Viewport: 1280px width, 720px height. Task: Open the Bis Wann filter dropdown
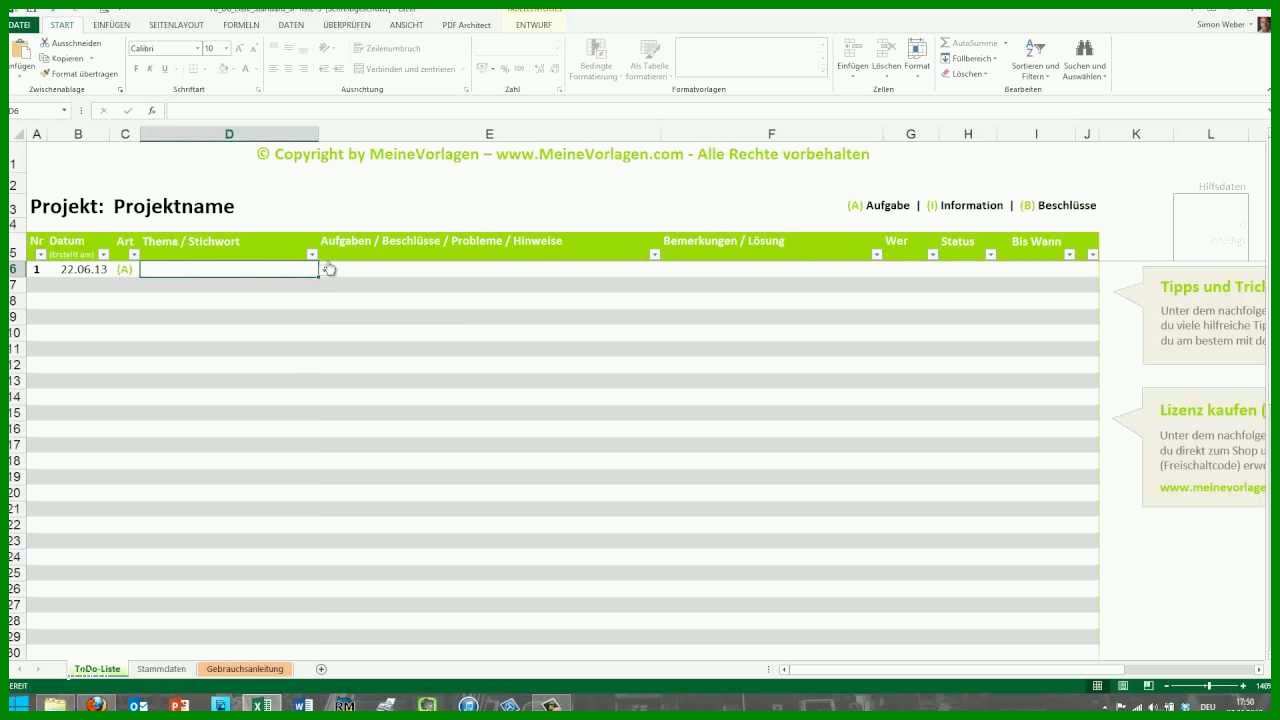pyautogui.click(x=1069, y=255)
